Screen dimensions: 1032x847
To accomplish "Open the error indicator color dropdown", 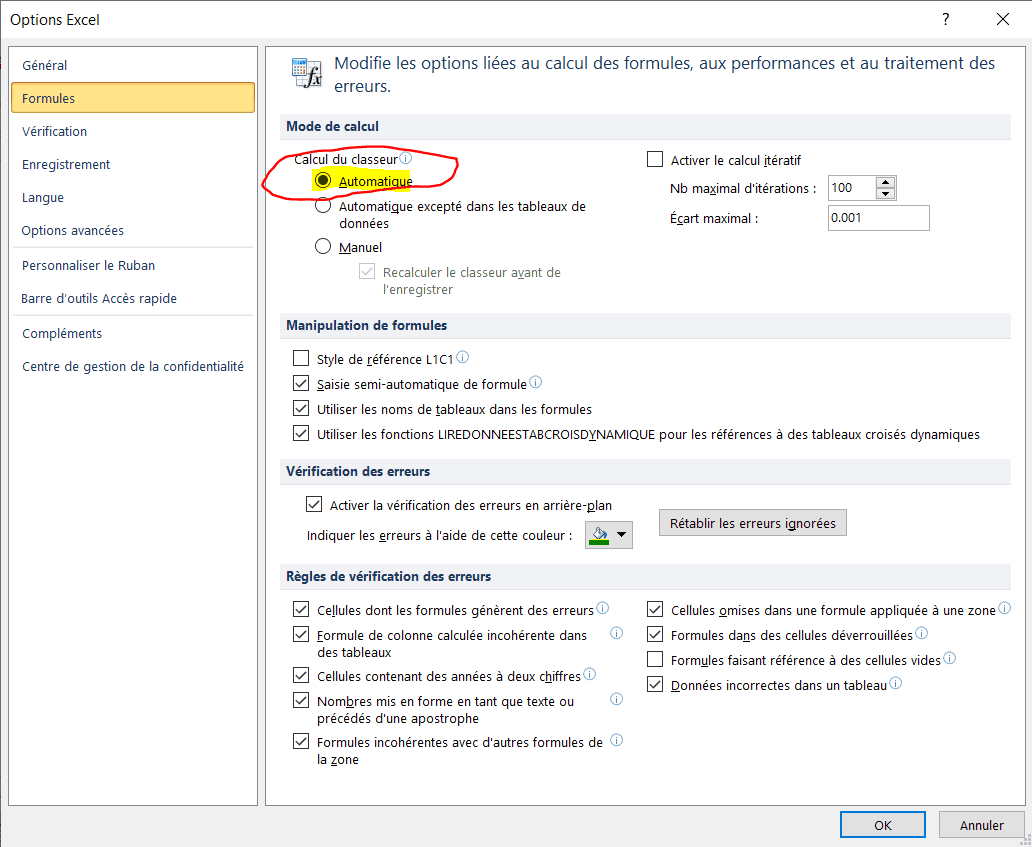I will click(609, 534).
